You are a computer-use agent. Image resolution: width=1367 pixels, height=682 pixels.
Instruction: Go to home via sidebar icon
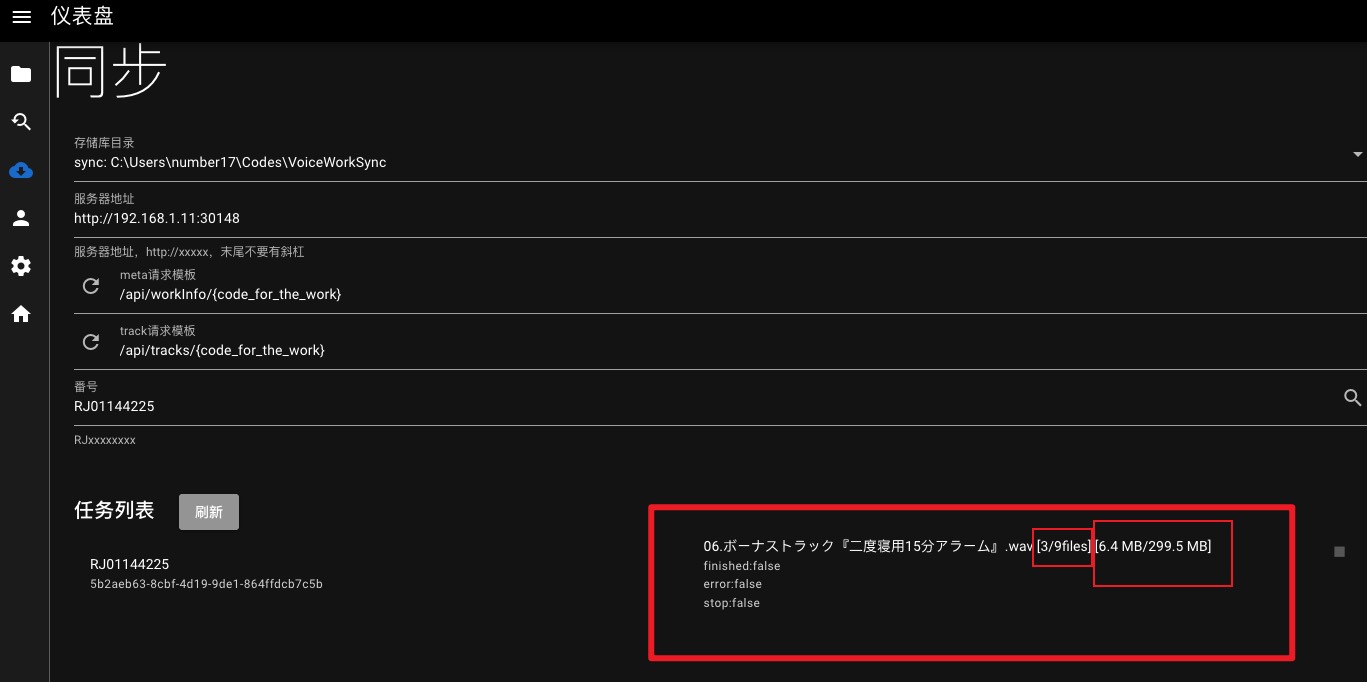[x=21, y=314]
